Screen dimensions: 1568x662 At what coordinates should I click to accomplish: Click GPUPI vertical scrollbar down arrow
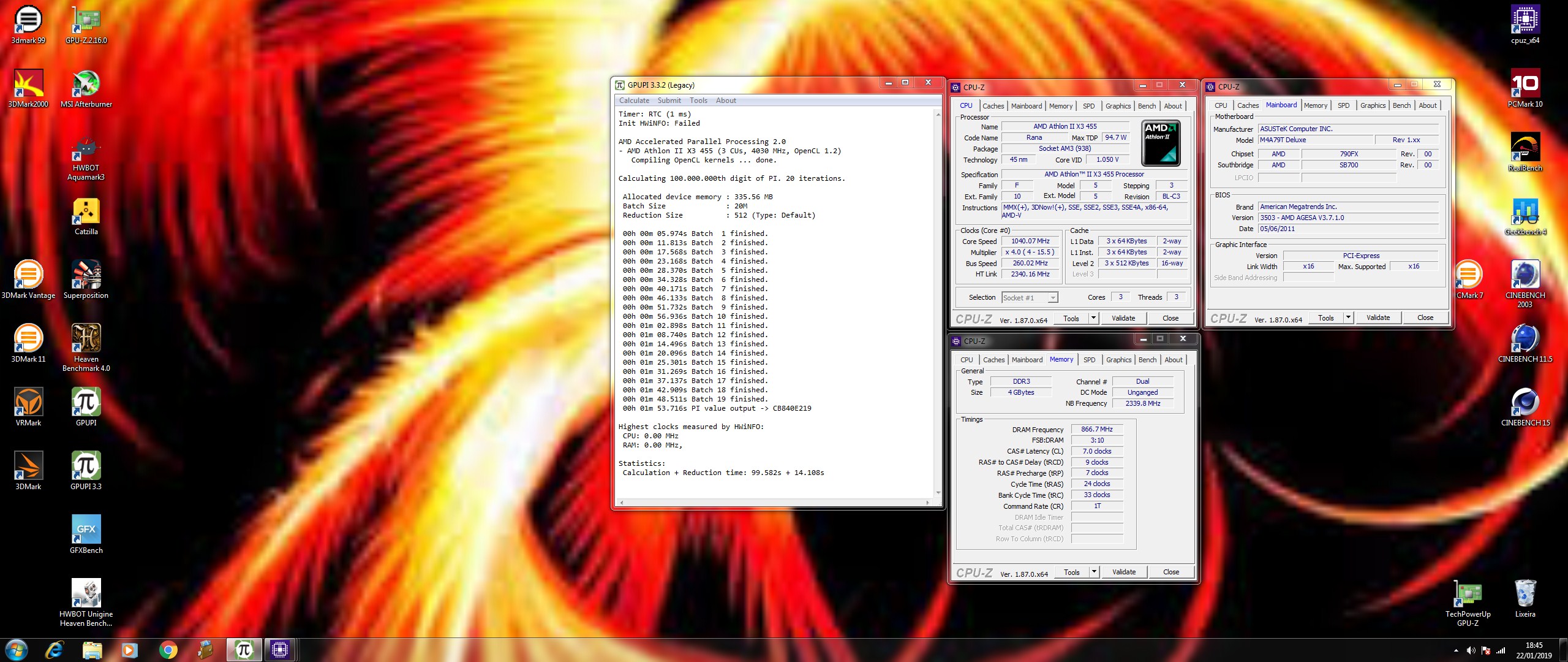click(x=938, y=493)
